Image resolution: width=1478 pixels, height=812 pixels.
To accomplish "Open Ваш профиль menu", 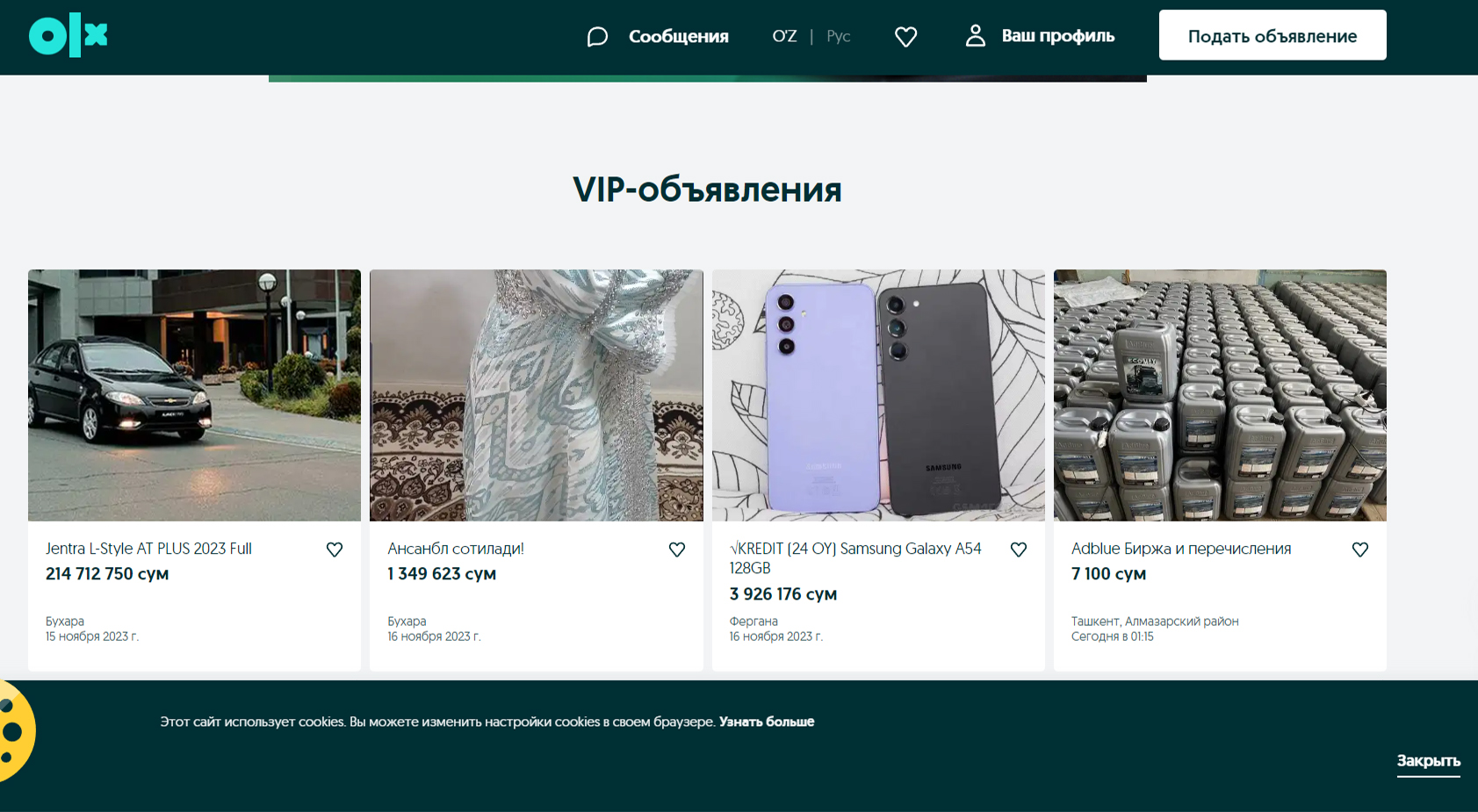I will (x=1057, y=36).
